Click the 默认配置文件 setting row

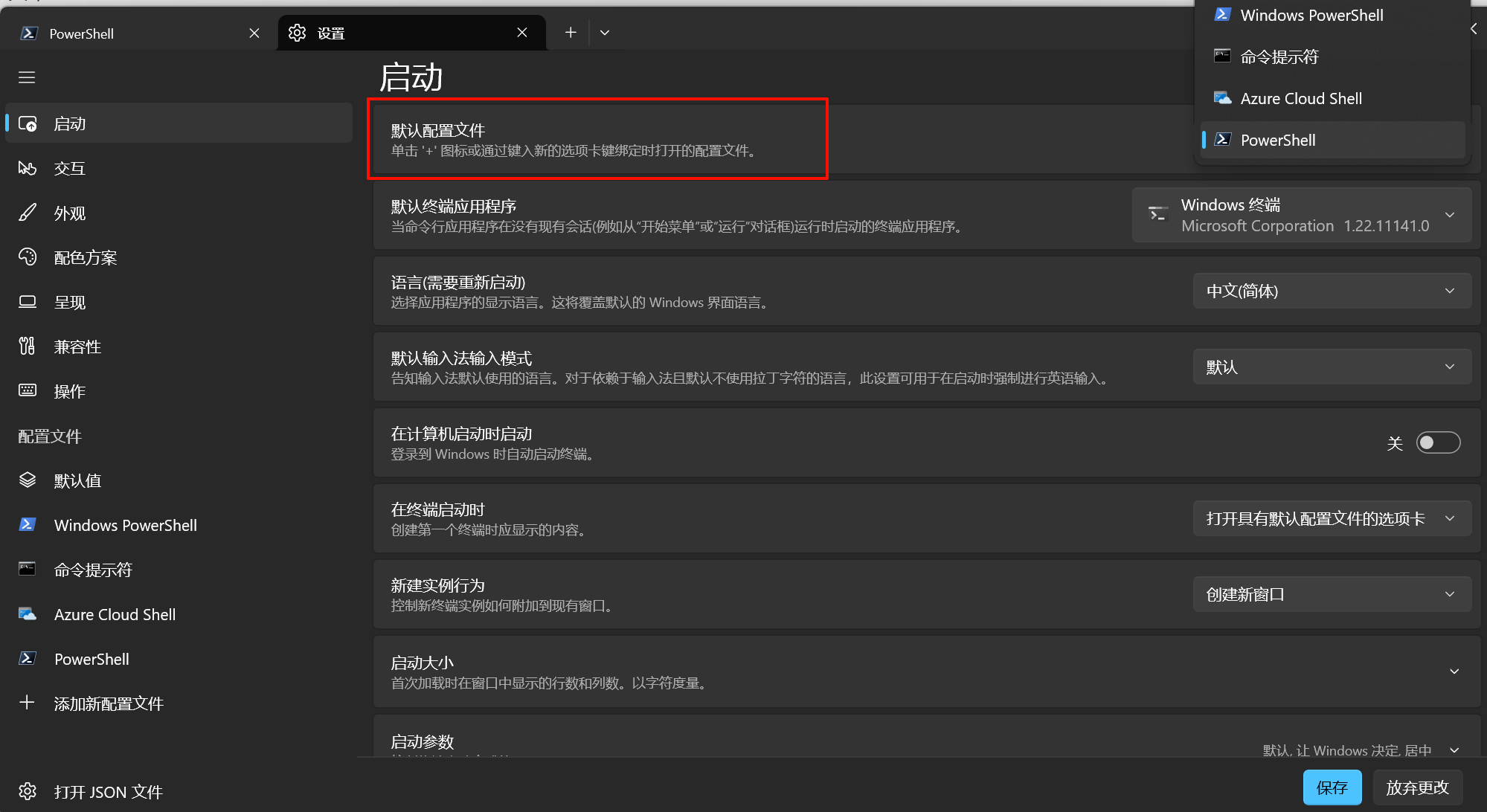[926, 140]
